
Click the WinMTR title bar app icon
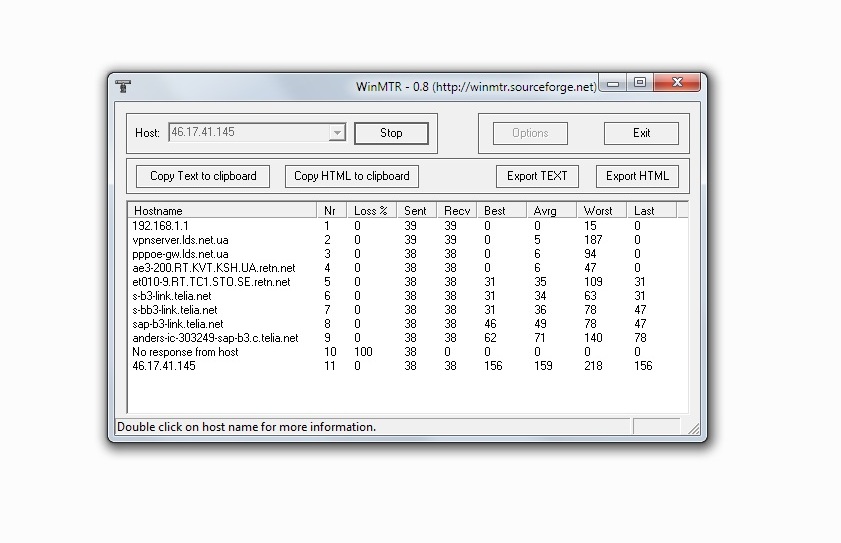point(123,86)
